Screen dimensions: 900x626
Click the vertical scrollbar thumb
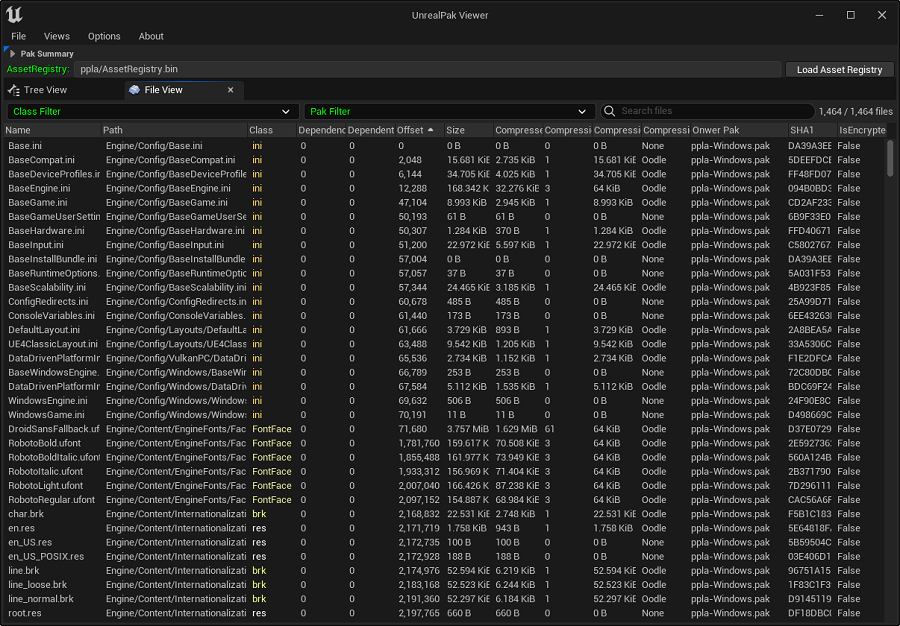click(890, 158)
